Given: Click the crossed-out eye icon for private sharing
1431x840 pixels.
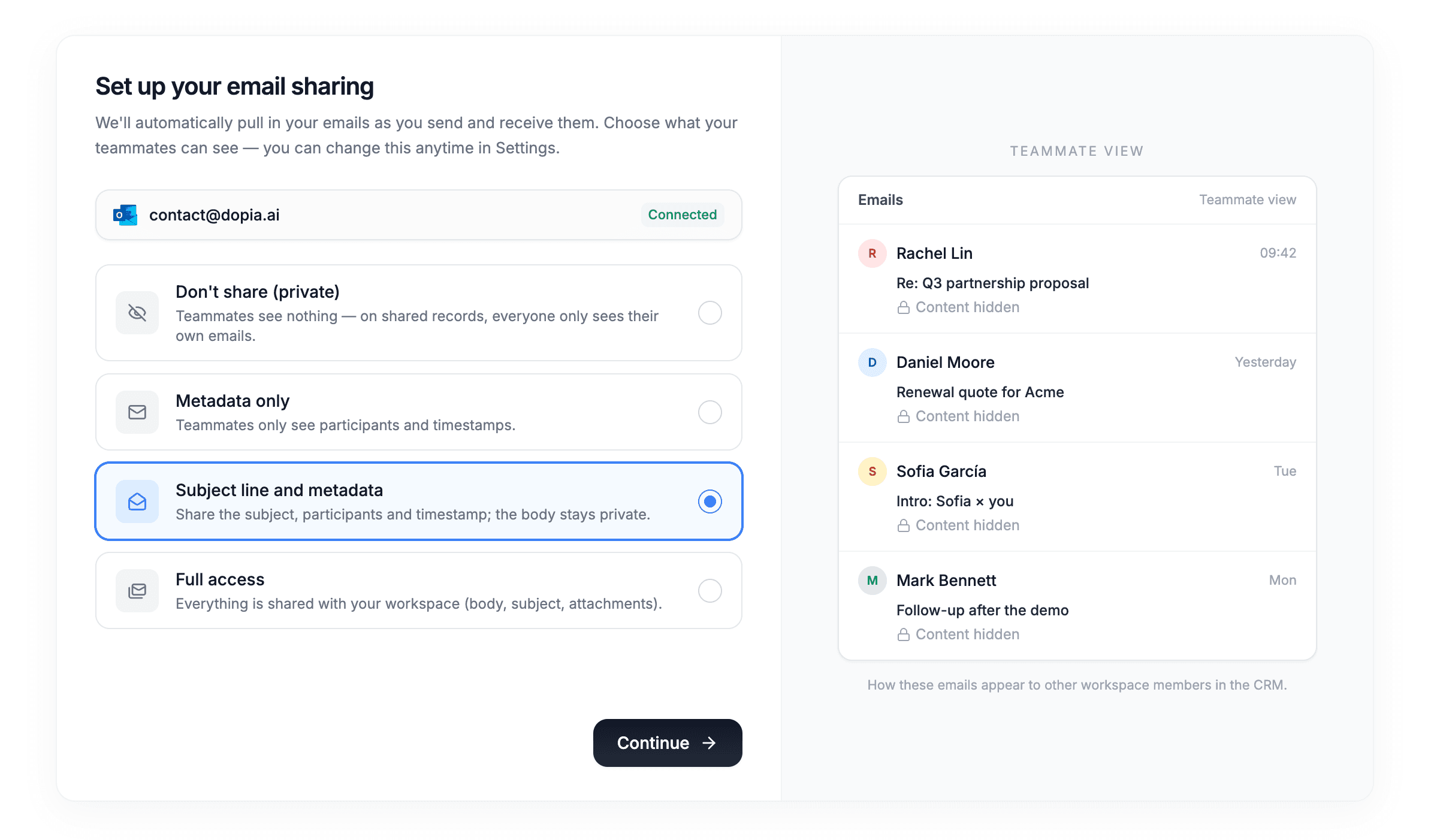Looking at the screenshot, I should point(137,313).
